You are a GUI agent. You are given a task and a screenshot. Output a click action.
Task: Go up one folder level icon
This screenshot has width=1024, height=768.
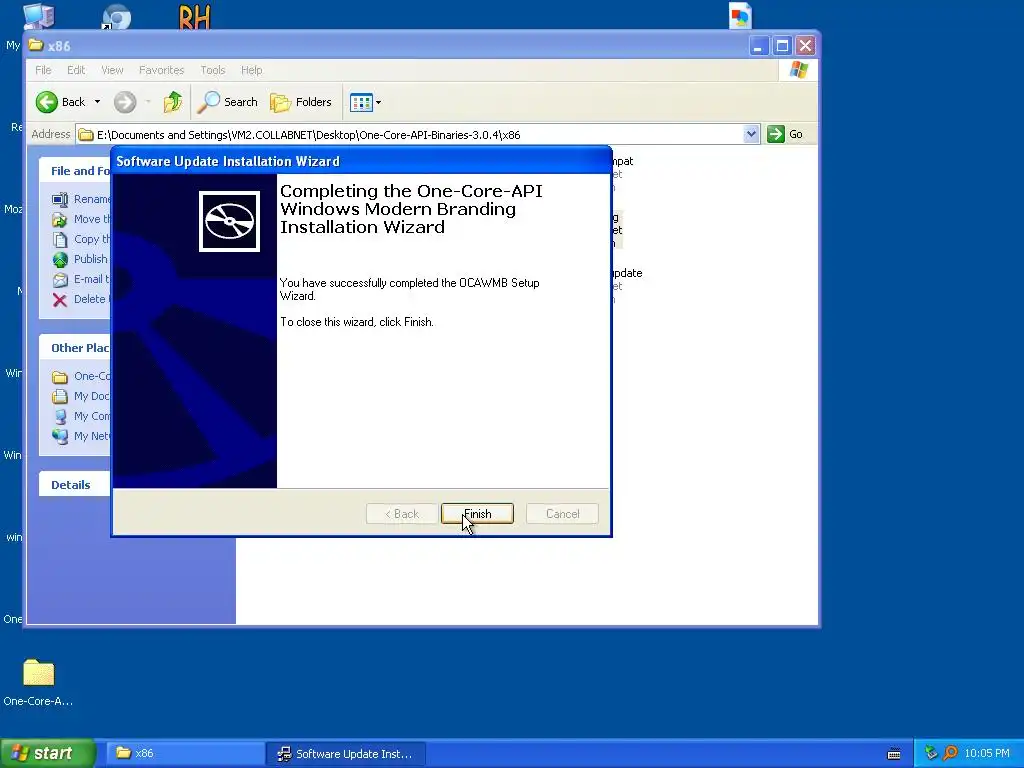172,102
